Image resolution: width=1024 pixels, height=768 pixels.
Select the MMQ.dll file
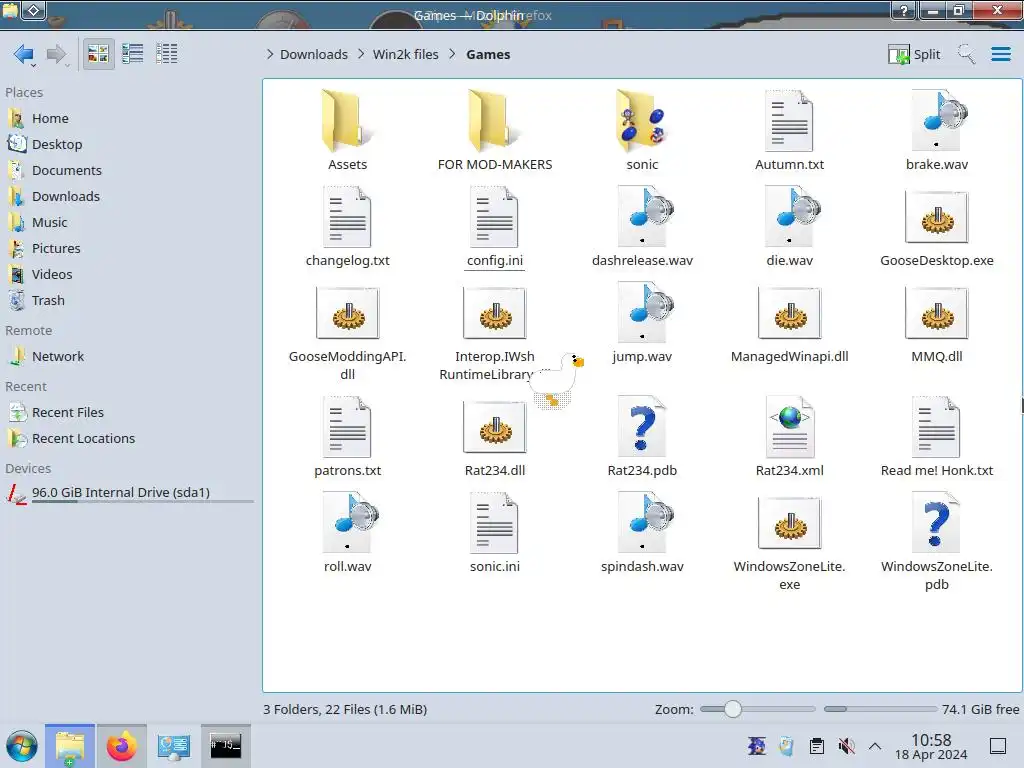936,323
